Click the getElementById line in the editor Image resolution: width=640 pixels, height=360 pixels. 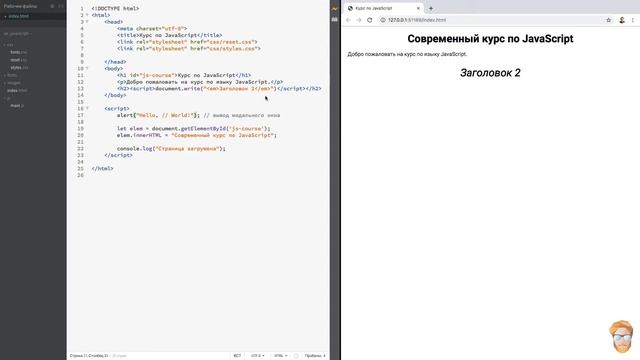(194, 129)
